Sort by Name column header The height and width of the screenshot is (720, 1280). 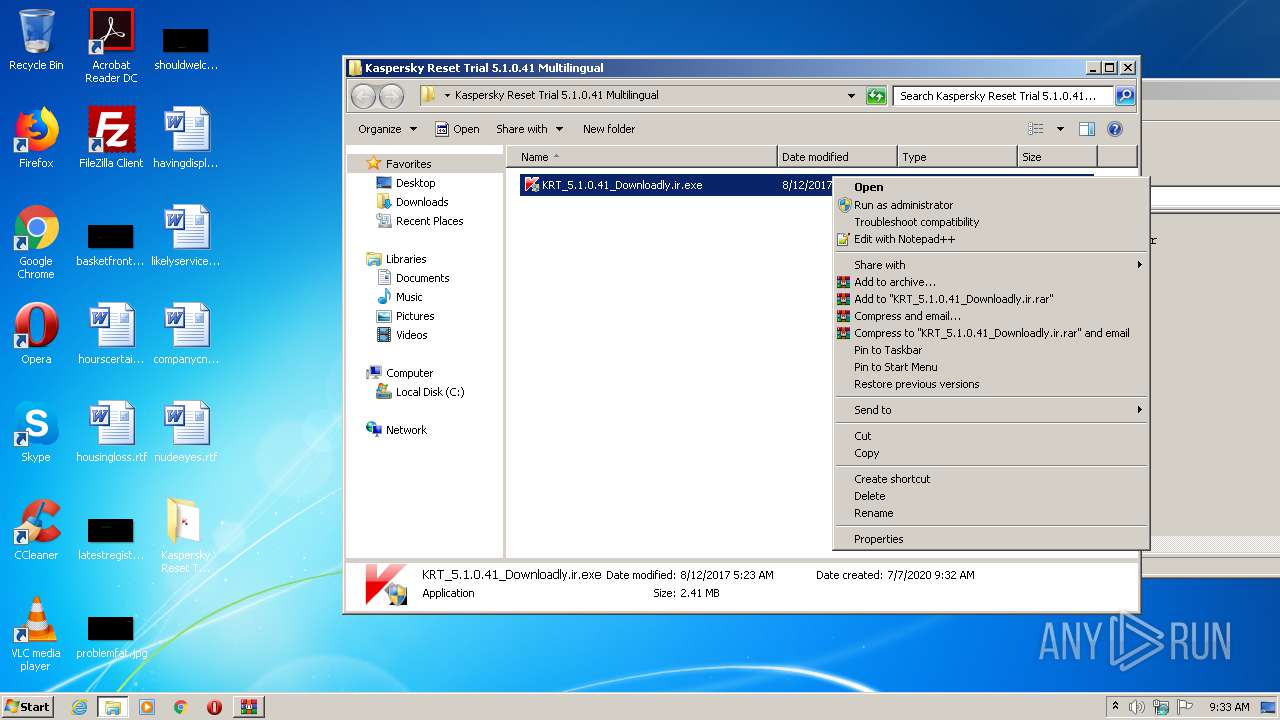(642, 157)
